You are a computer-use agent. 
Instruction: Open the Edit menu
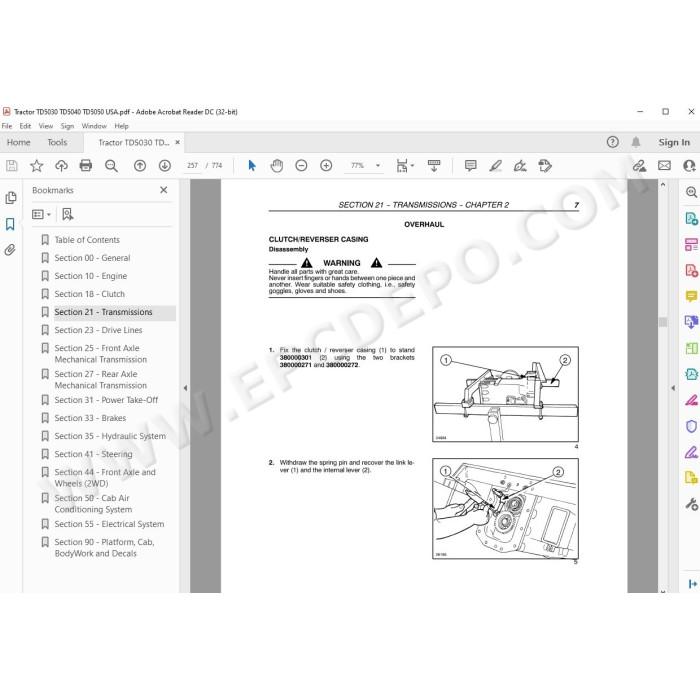click(25, 126)
